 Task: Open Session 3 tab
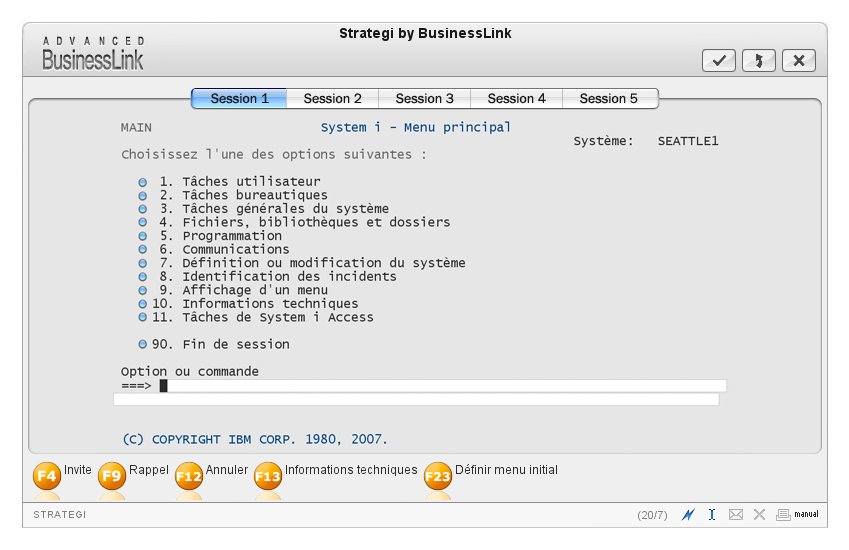pyautogui.click(x=424, y=98)
